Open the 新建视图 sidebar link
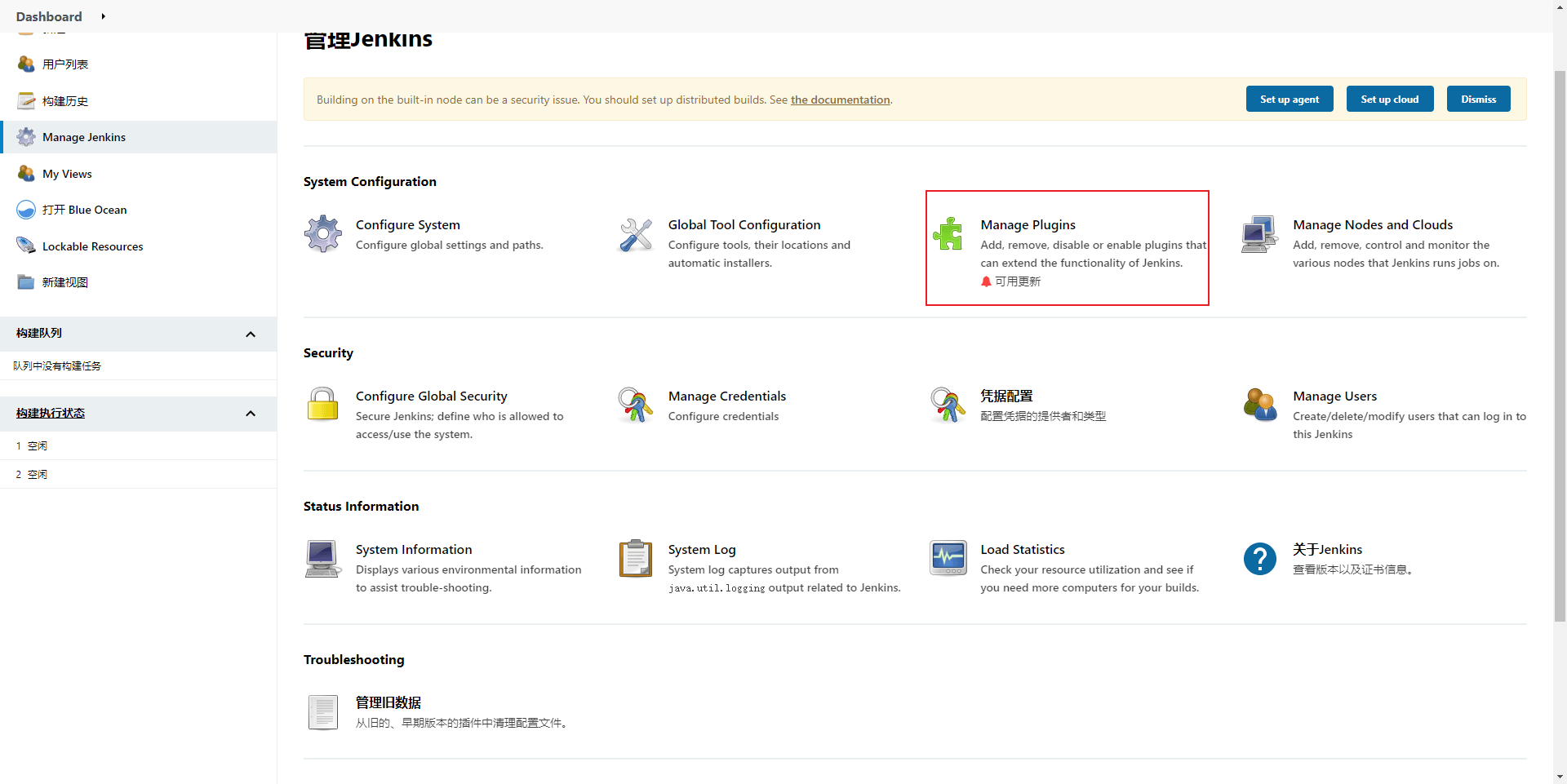Screen dimensions: 1567x784 [x=65, y=282]
